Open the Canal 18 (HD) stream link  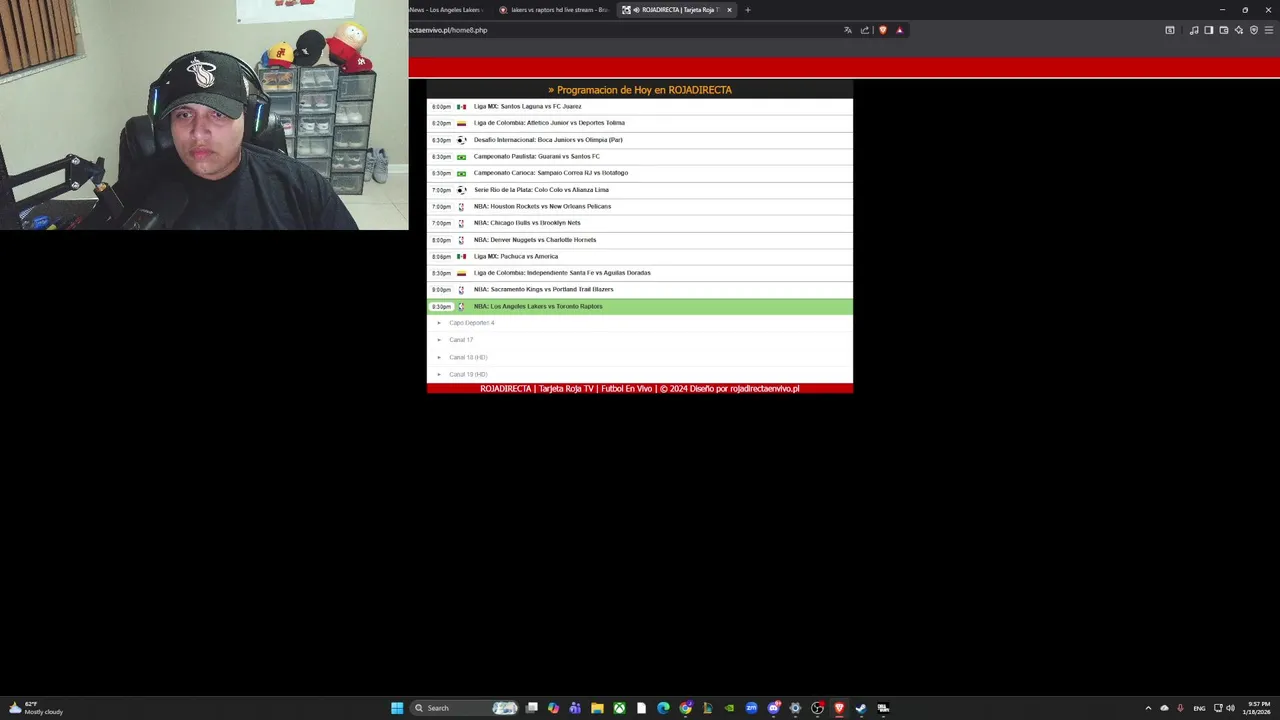click(468, 357)
